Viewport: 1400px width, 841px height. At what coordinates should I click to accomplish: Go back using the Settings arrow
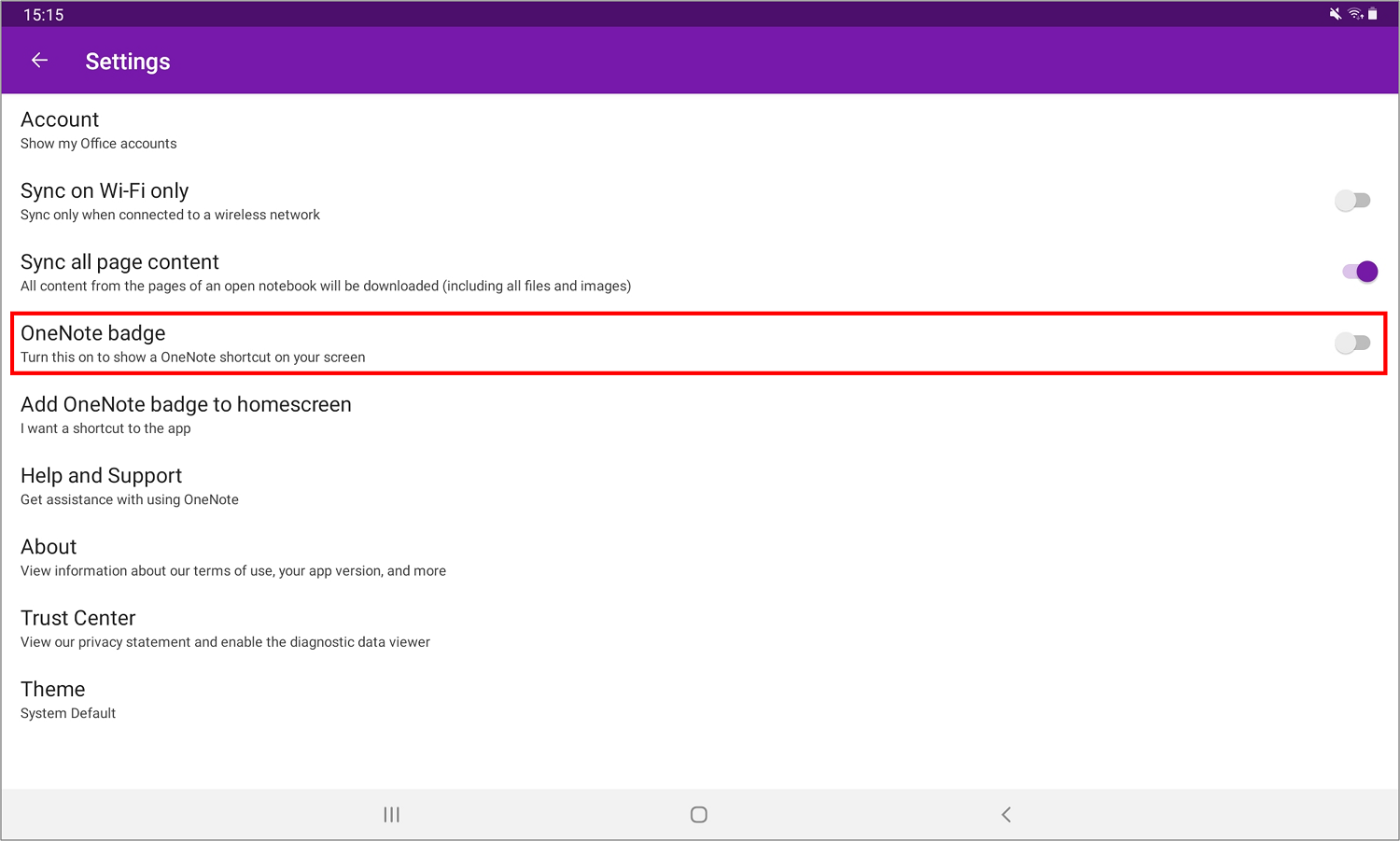(x=39, y=61)
